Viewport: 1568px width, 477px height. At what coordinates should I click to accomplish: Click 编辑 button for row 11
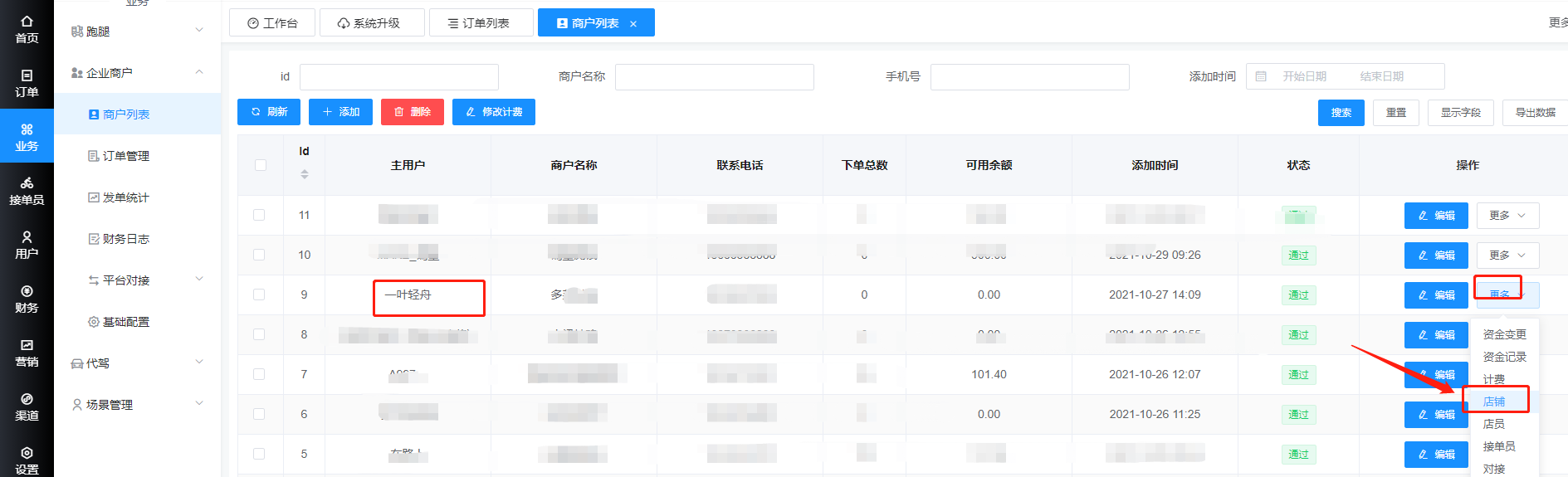point(1436,216)
